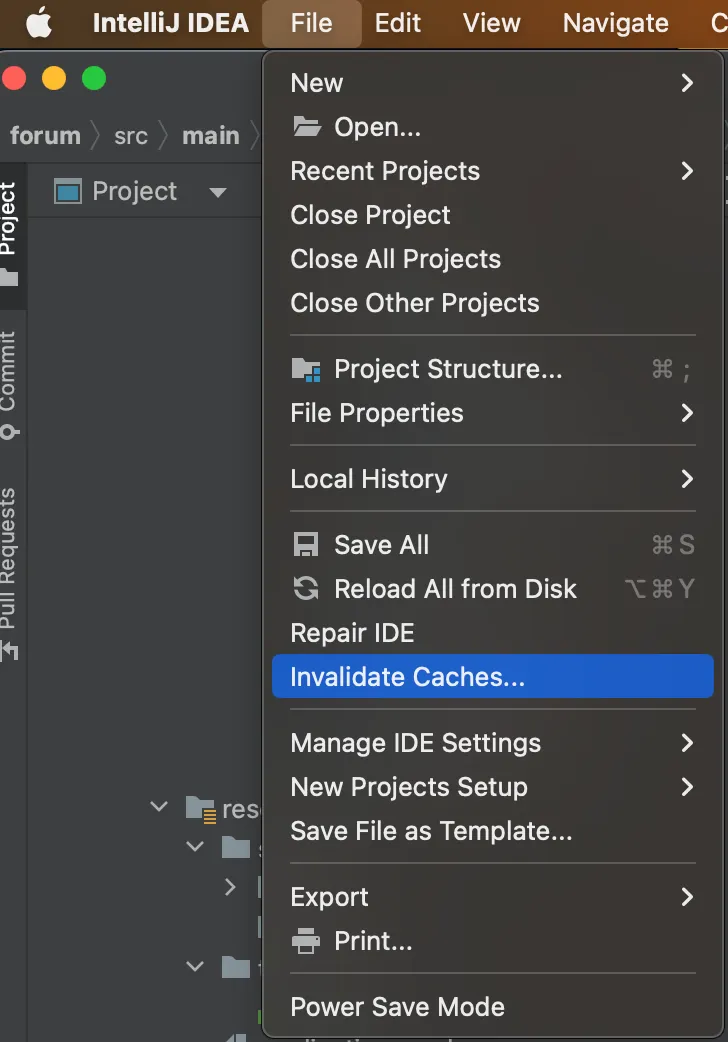Collapse the resources folder in the tree
728x1042 pixels.
click(159, 806)
